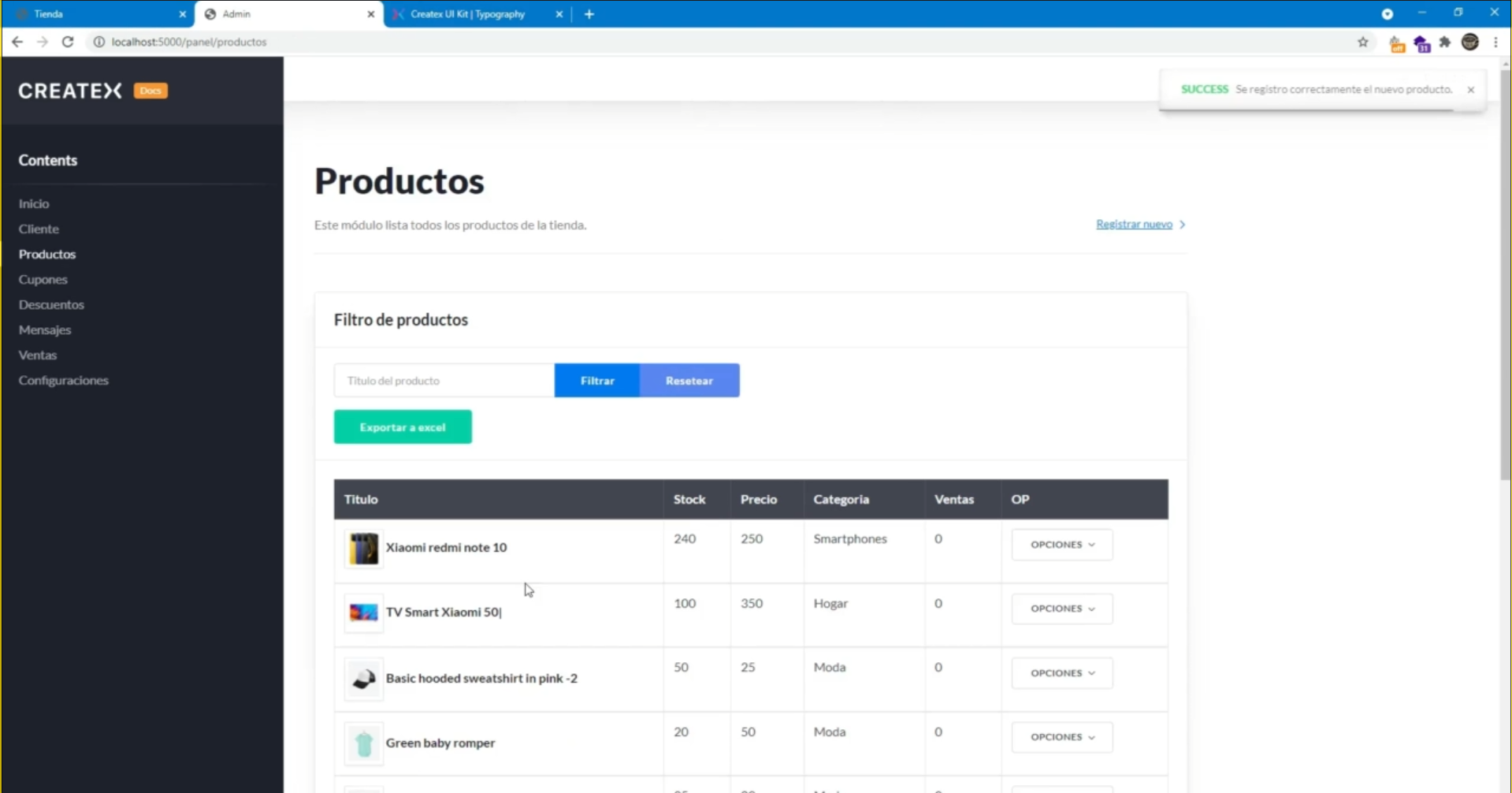
Task: Open Opciones dropdown for TV Smart Xiaomi
Action: pos(1061,609)
